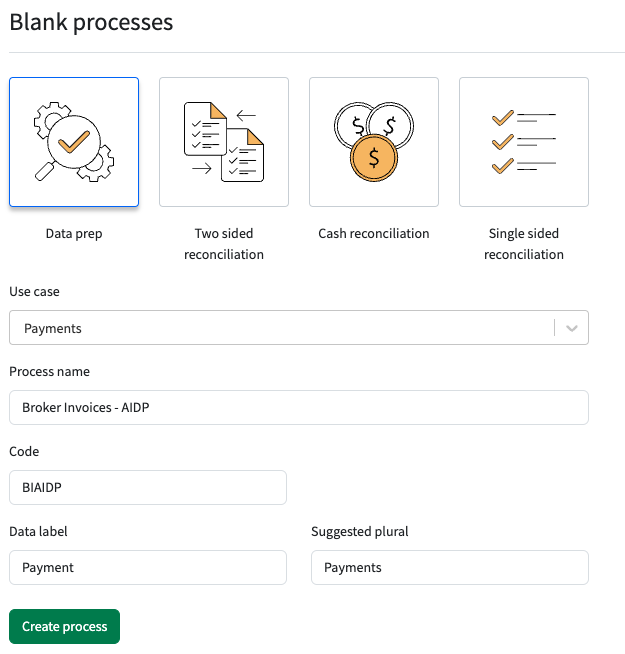The image size is (625, 654).
Task: Open the Use case Payments combo box
Action: point(299,328)
